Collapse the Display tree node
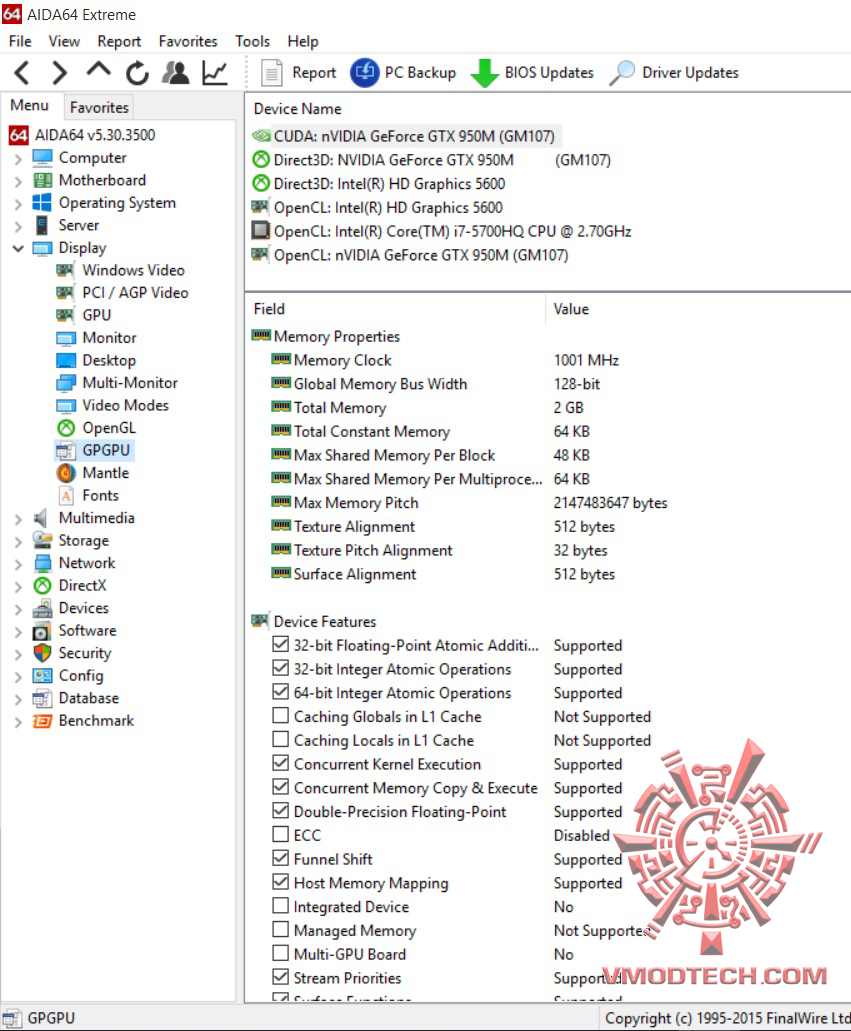The image size is (851, 1031). coord(18,249)
